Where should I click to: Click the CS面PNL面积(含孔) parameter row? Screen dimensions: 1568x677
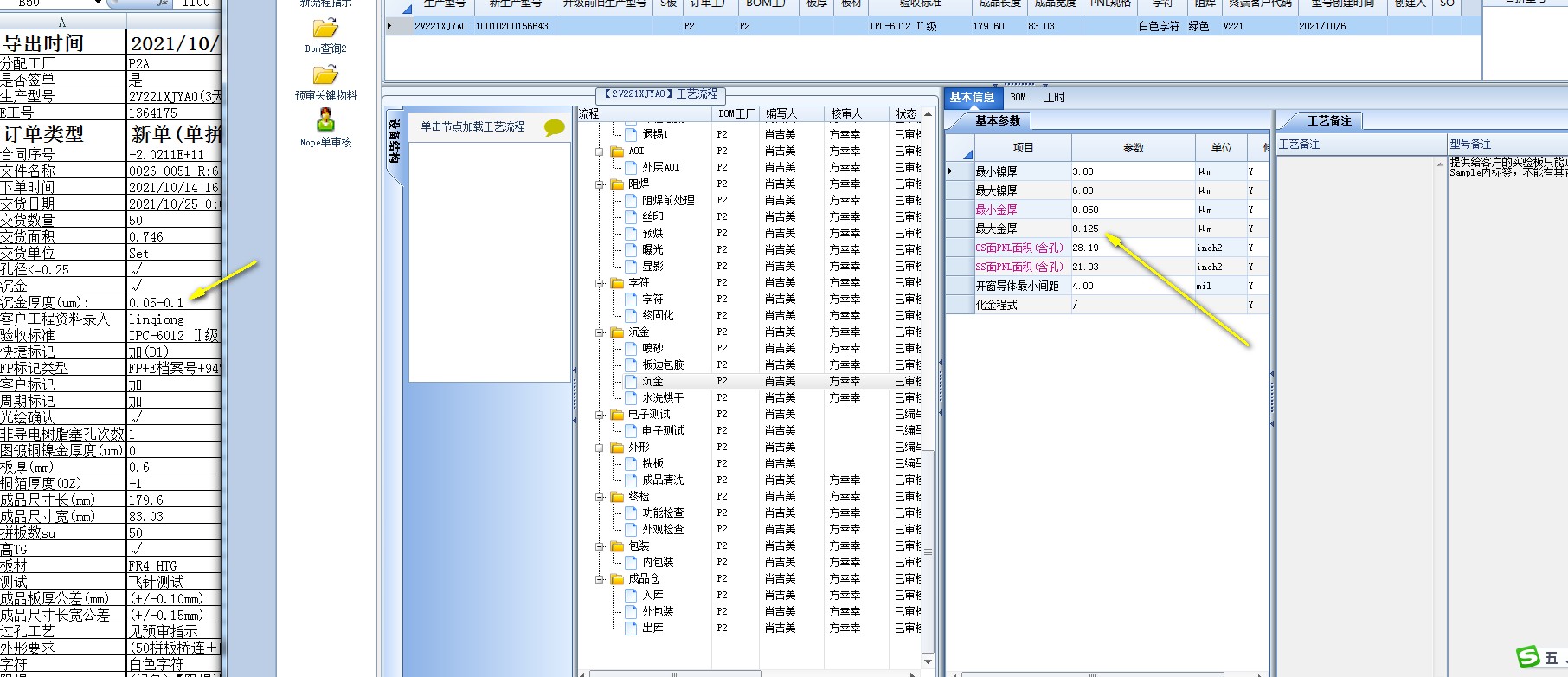point(1107,248)
